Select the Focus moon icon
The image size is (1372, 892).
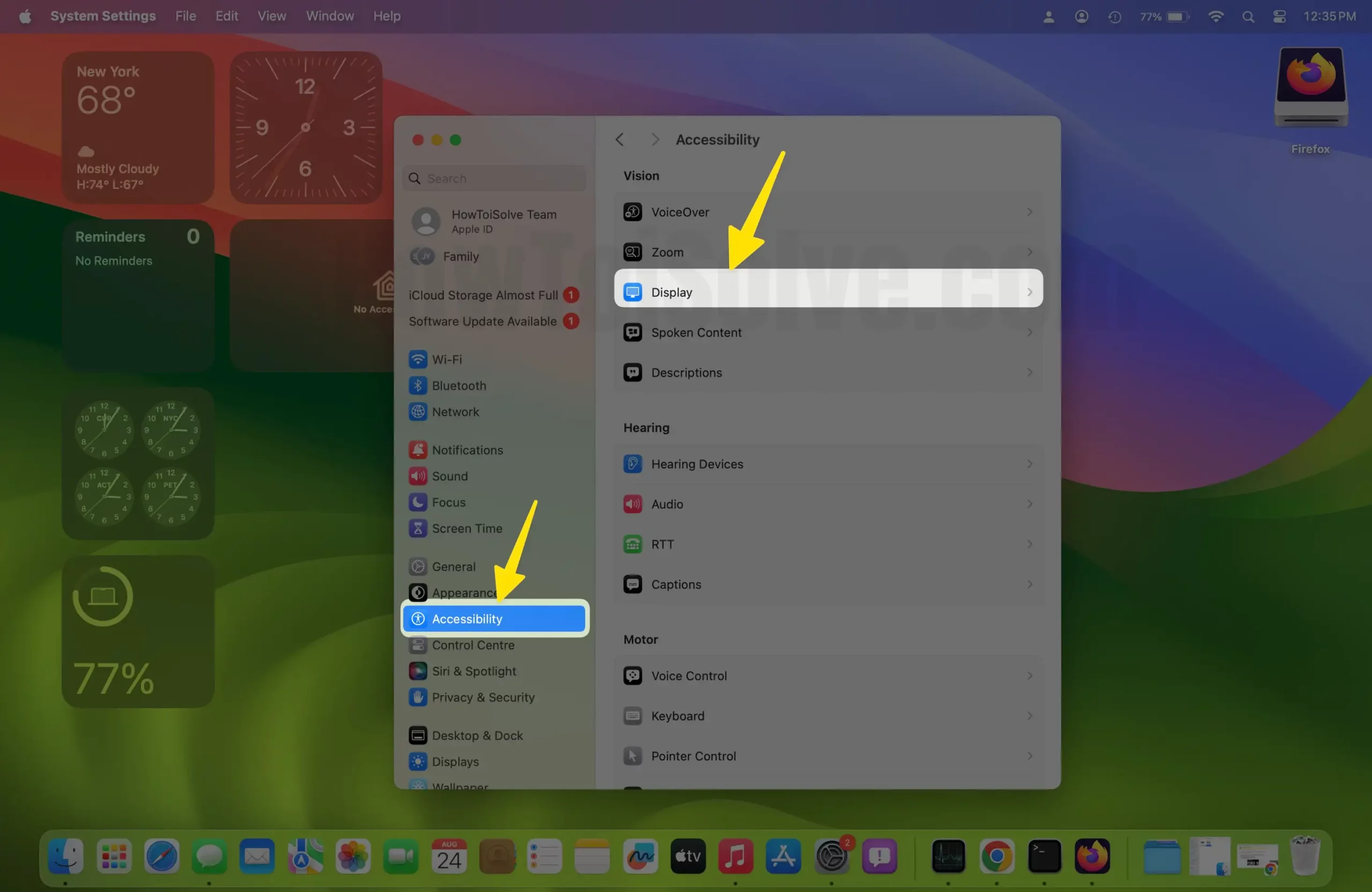pos(418,502)
